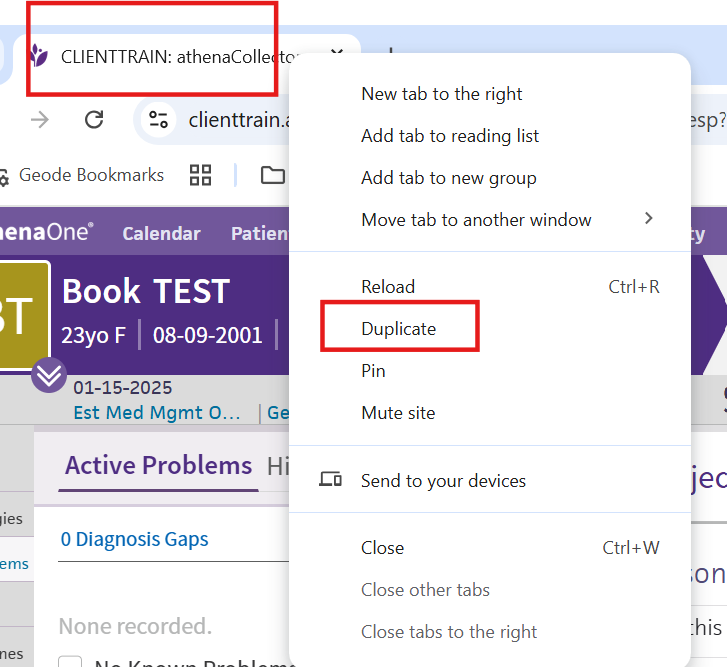Open the 0 Diagnosis Gaps link
The image size is (727, 667).
pyautogui.click(x=134, y=539)
